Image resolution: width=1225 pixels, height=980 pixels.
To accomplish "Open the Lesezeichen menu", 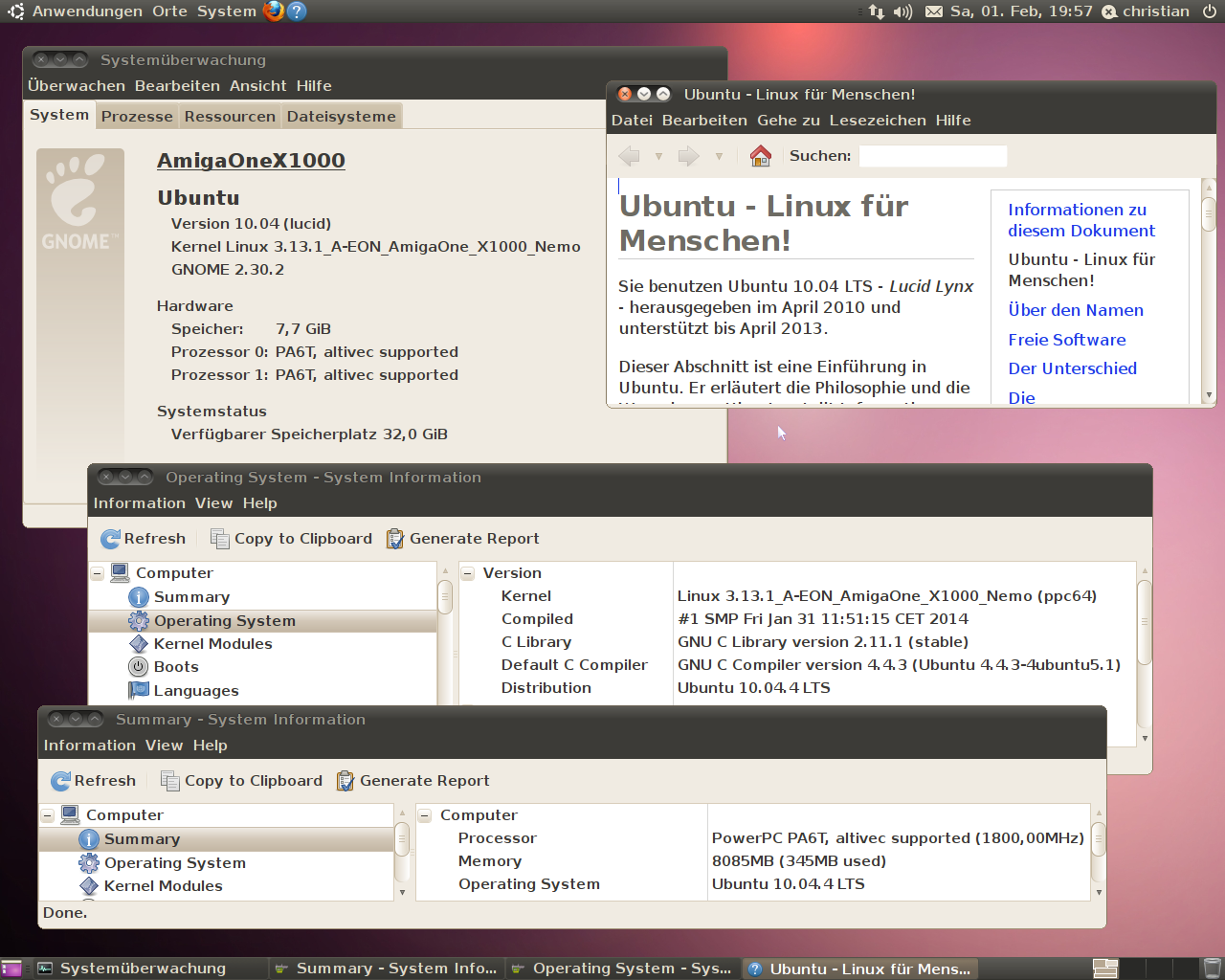I will [877, 121].
